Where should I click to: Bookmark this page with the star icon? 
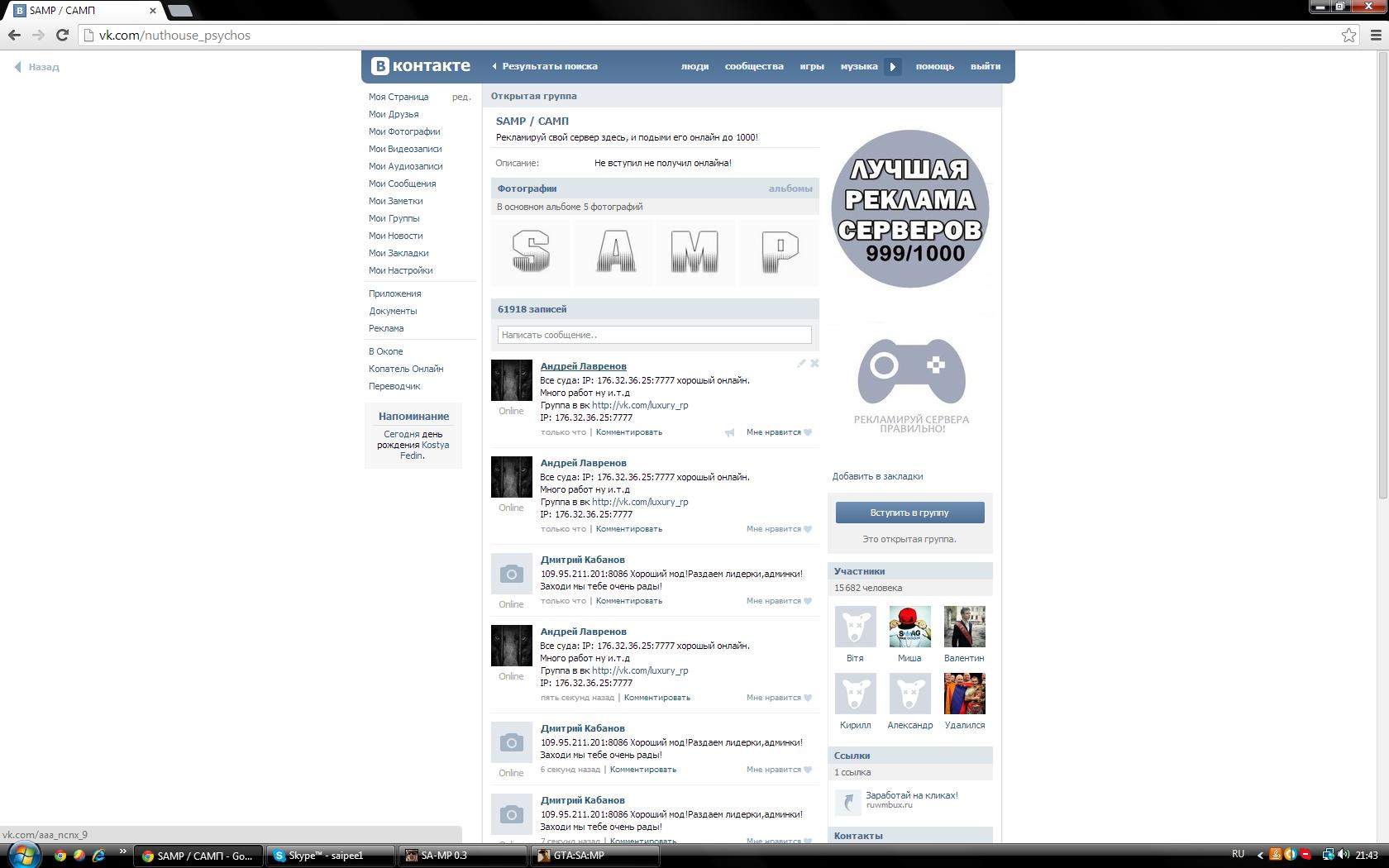1348,35
